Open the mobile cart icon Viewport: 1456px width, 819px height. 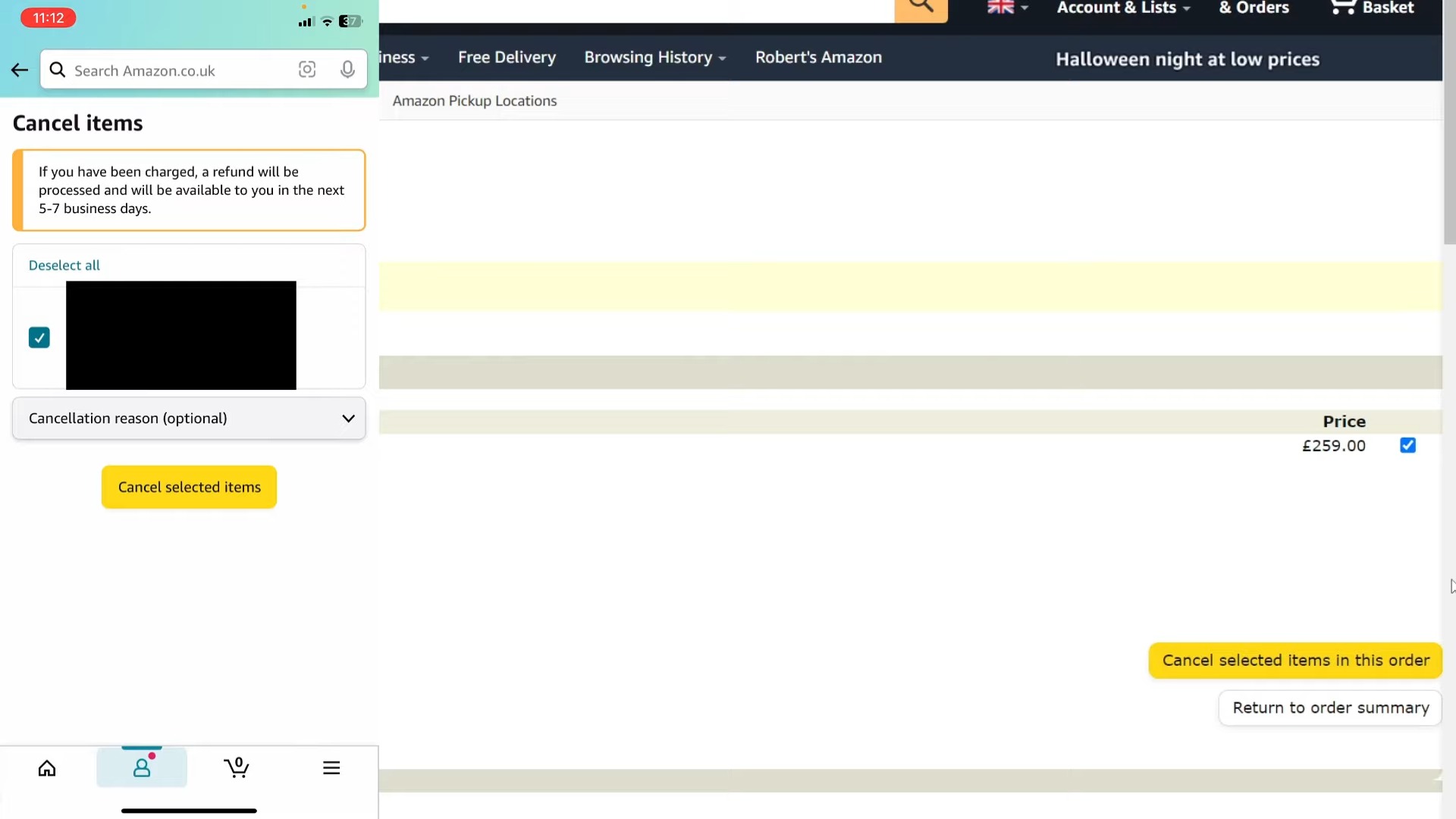point(237,767)
